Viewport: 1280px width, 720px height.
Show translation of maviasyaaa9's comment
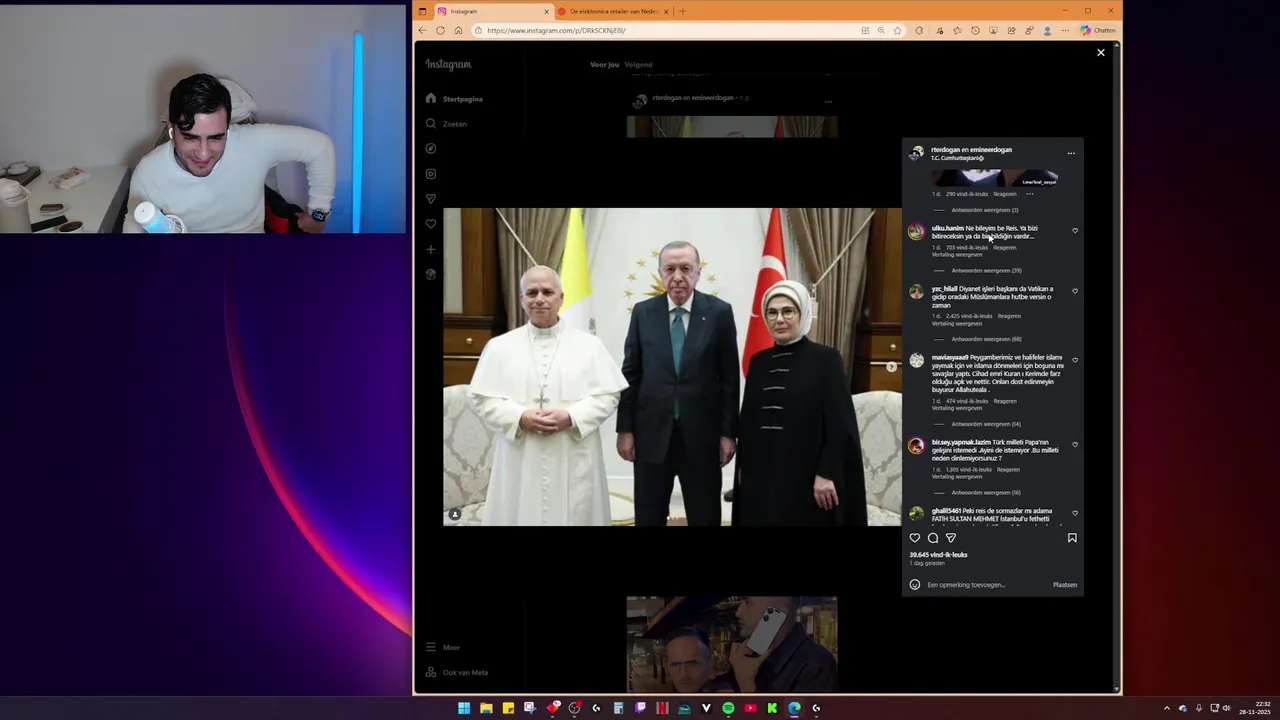(957, 408)
